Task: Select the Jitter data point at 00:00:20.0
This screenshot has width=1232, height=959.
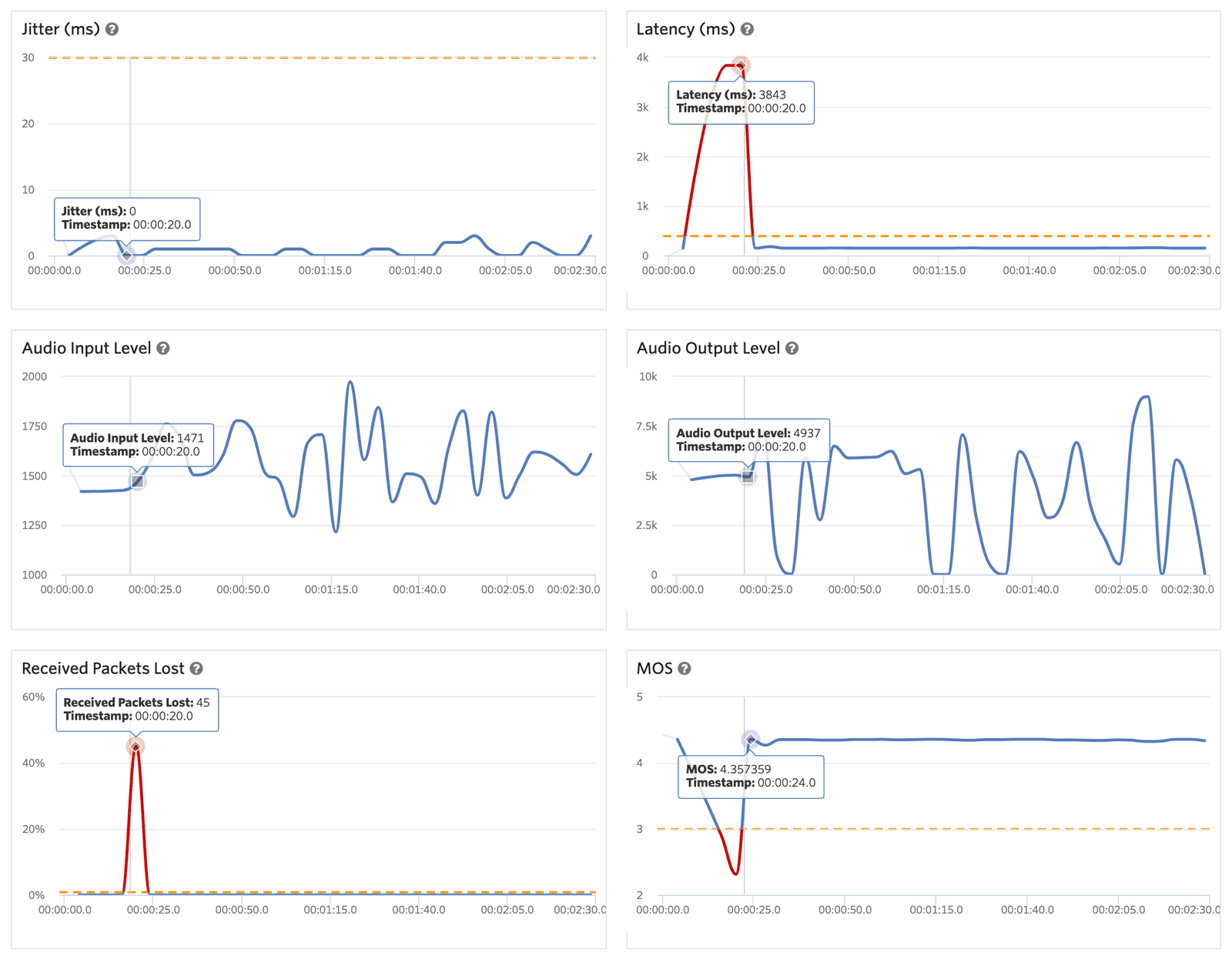Action: [127, 254]
